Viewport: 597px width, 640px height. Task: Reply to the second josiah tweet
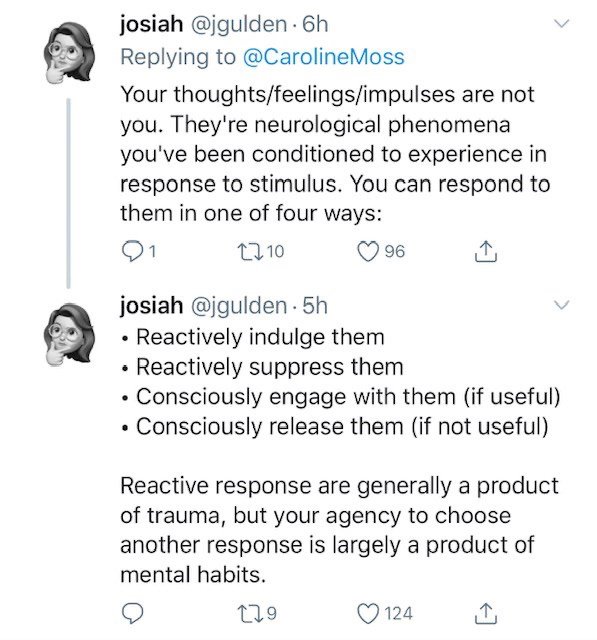[132, 613]
